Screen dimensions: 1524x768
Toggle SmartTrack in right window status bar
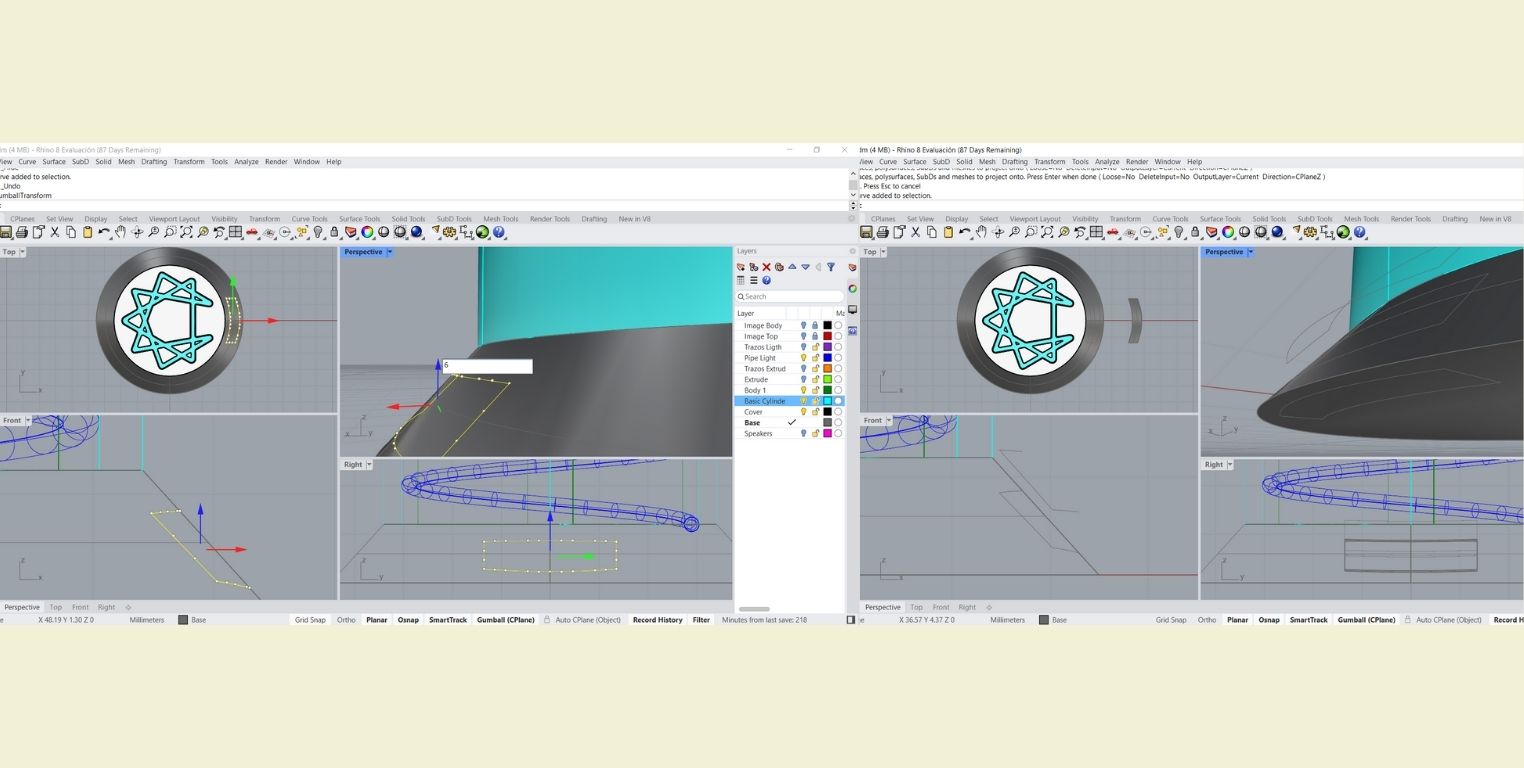(x=1308, y=620)
